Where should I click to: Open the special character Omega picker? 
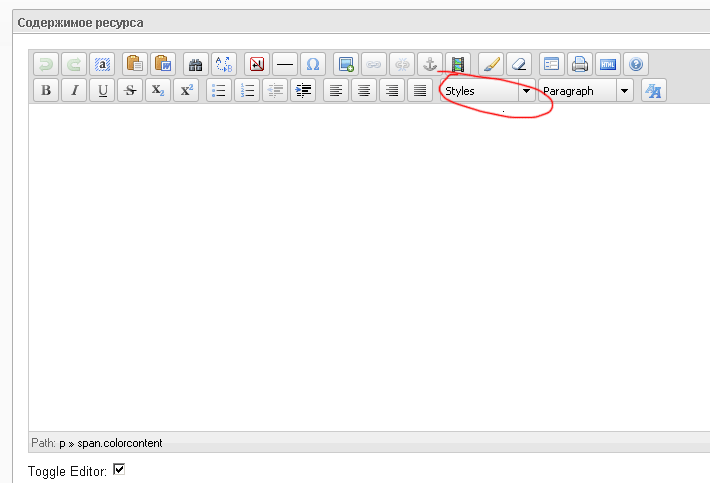(313, 64)
